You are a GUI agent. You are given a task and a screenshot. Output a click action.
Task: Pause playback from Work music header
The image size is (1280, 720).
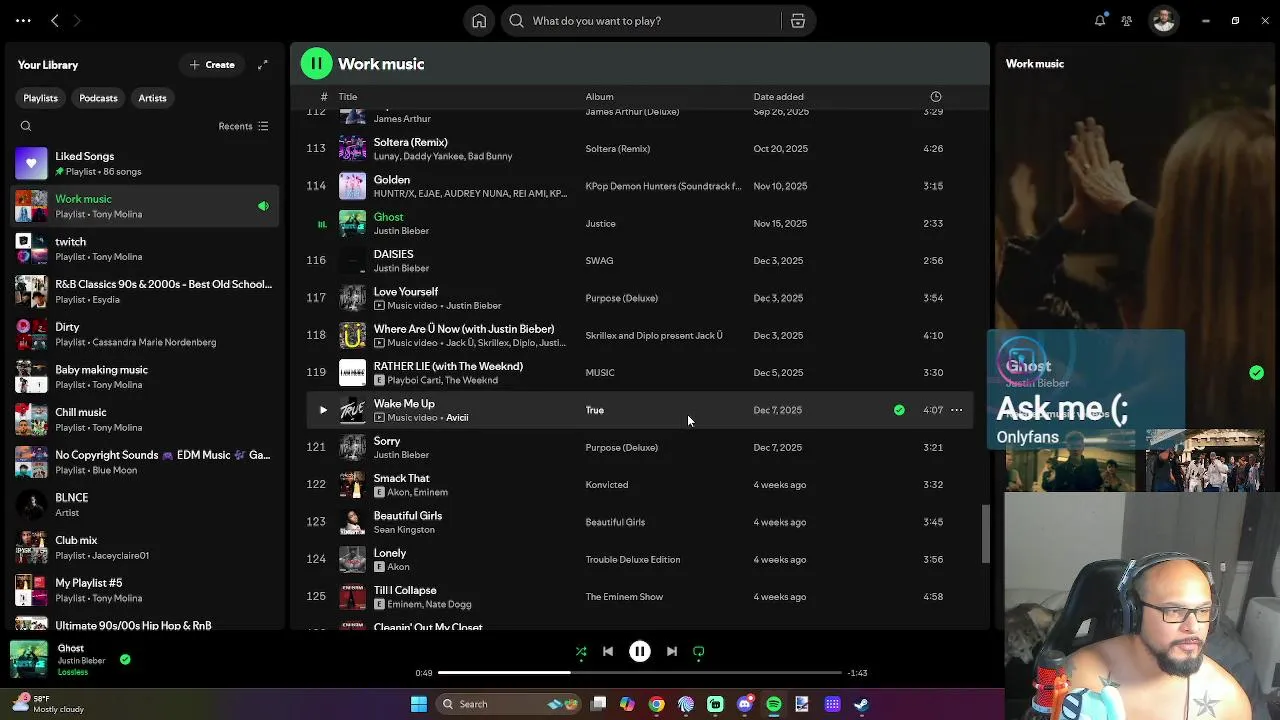coord(316,64)
